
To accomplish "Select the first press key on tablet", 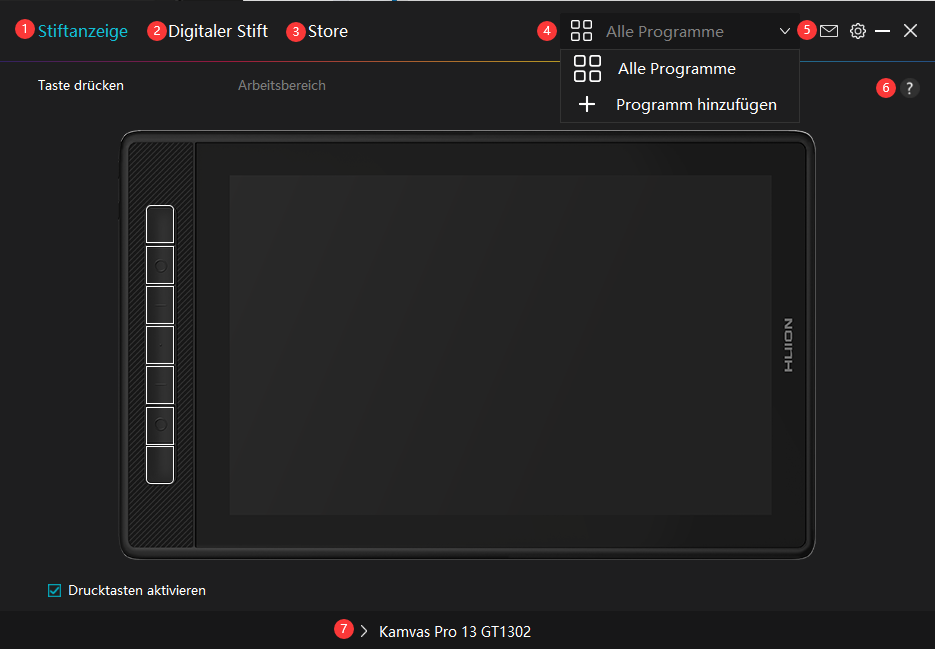I will pyautogui.click(x=160, y=224).
